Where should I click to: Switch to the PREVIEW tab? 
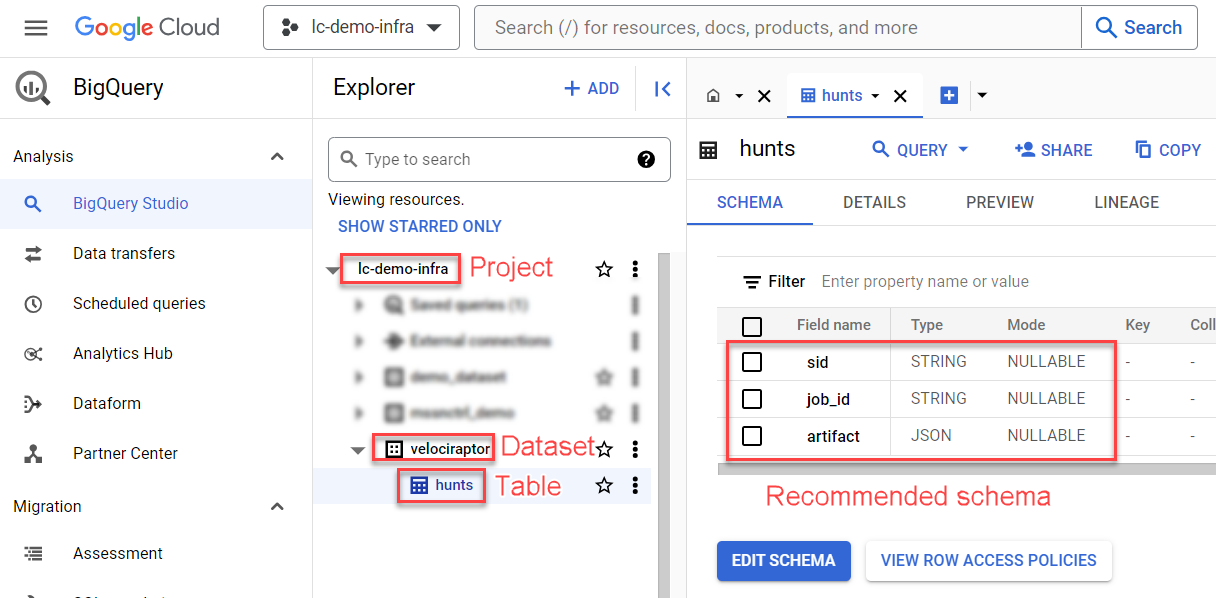999,202
